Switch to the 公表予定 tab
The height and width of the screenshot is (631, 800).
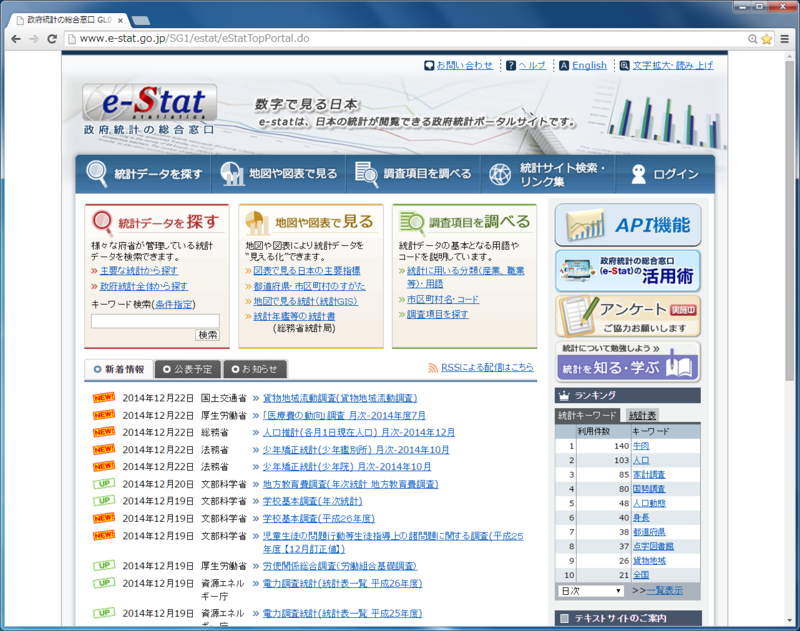pos(188,369)
